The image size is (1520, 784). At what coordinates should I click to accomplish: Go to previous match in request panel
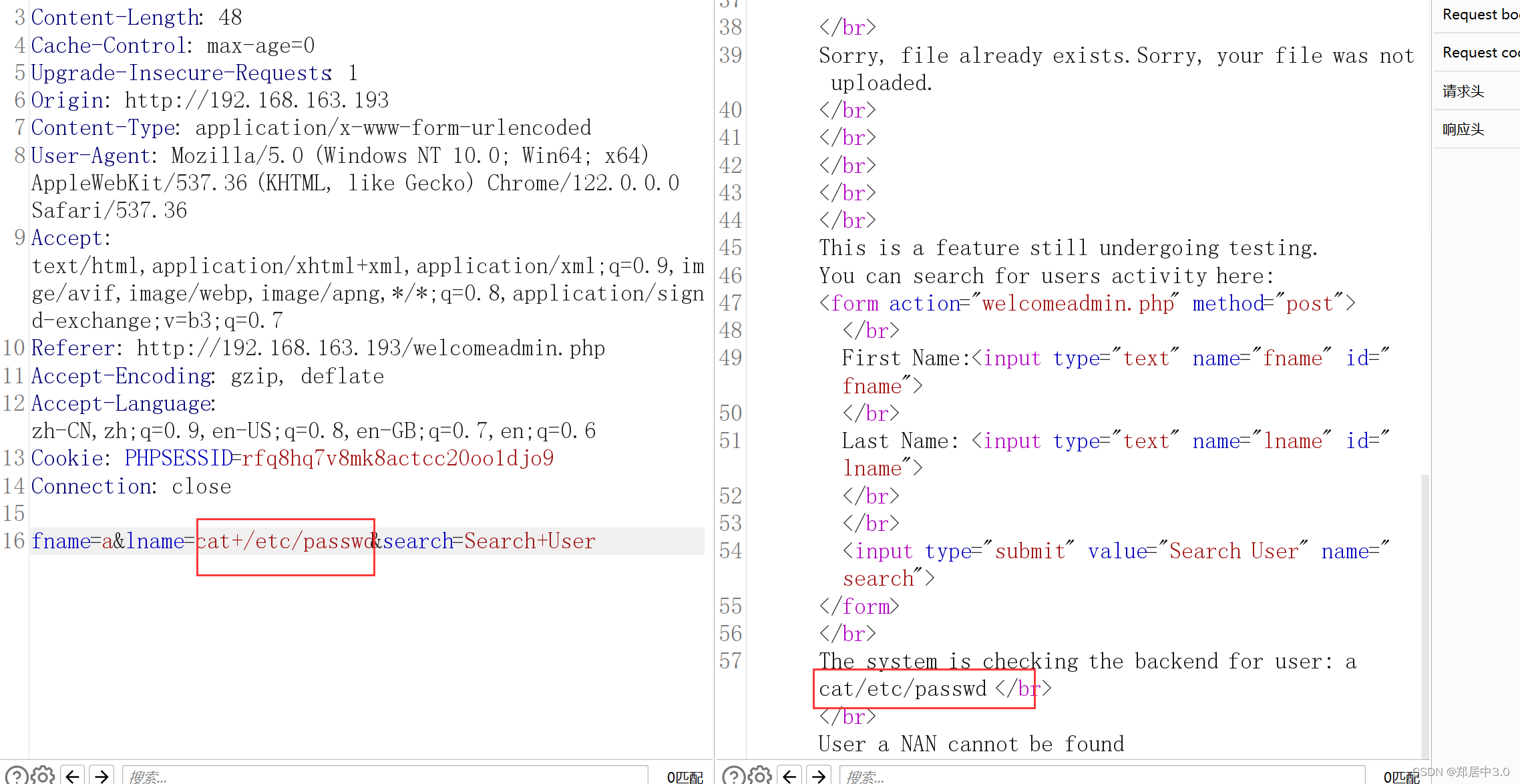pos(73,775)
